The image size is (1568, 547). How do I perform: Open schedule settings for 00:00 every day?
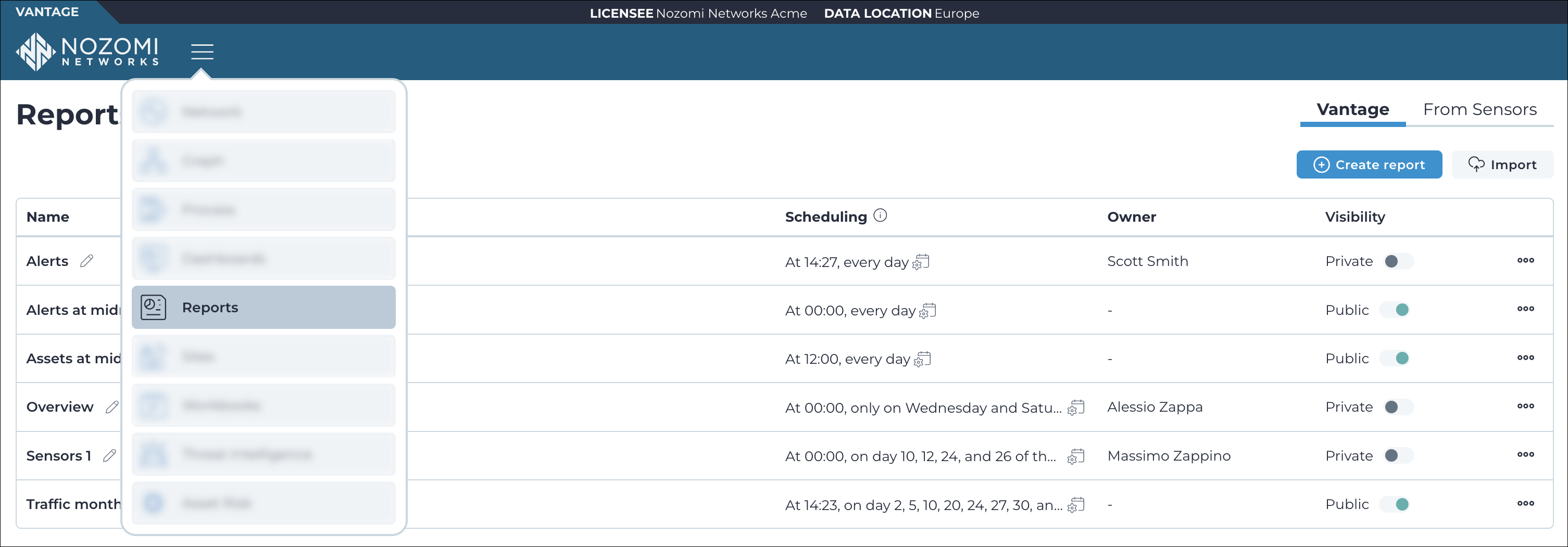[x=927, y=310]
